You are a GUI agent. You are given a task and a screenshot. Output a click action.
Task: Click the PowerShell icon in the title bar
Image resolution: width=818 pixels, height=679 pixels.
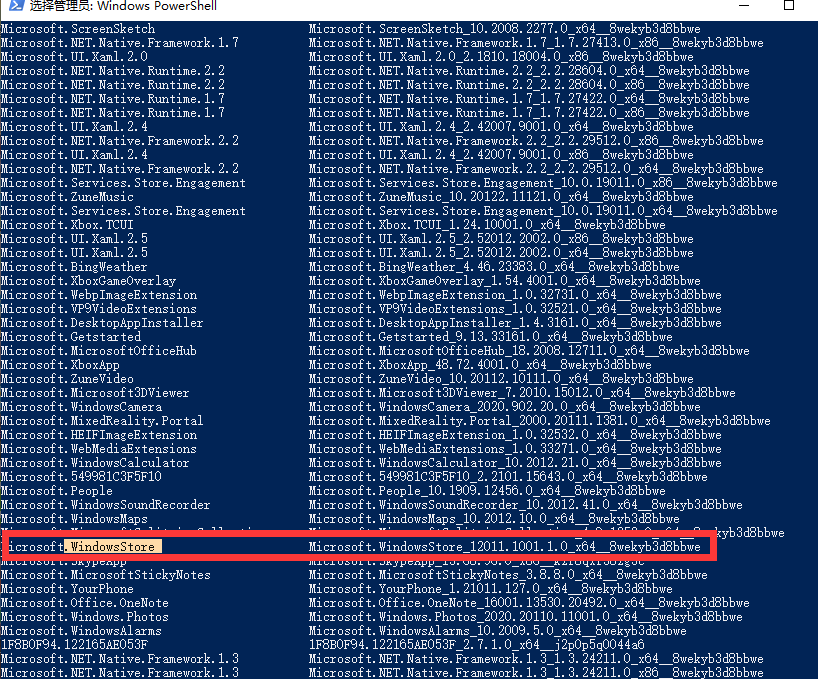coord(16,5)
